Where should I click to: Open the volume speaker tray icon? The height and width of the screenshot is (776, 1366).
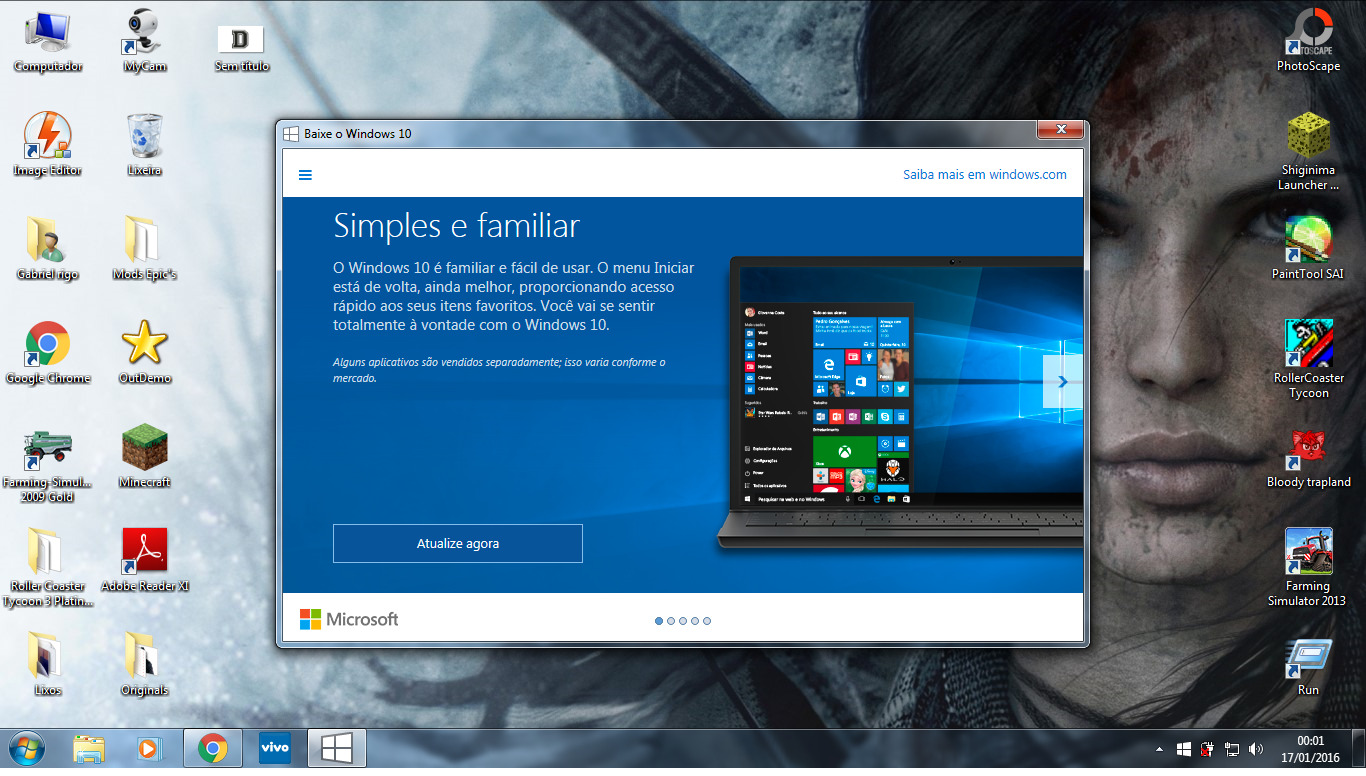1256,749
